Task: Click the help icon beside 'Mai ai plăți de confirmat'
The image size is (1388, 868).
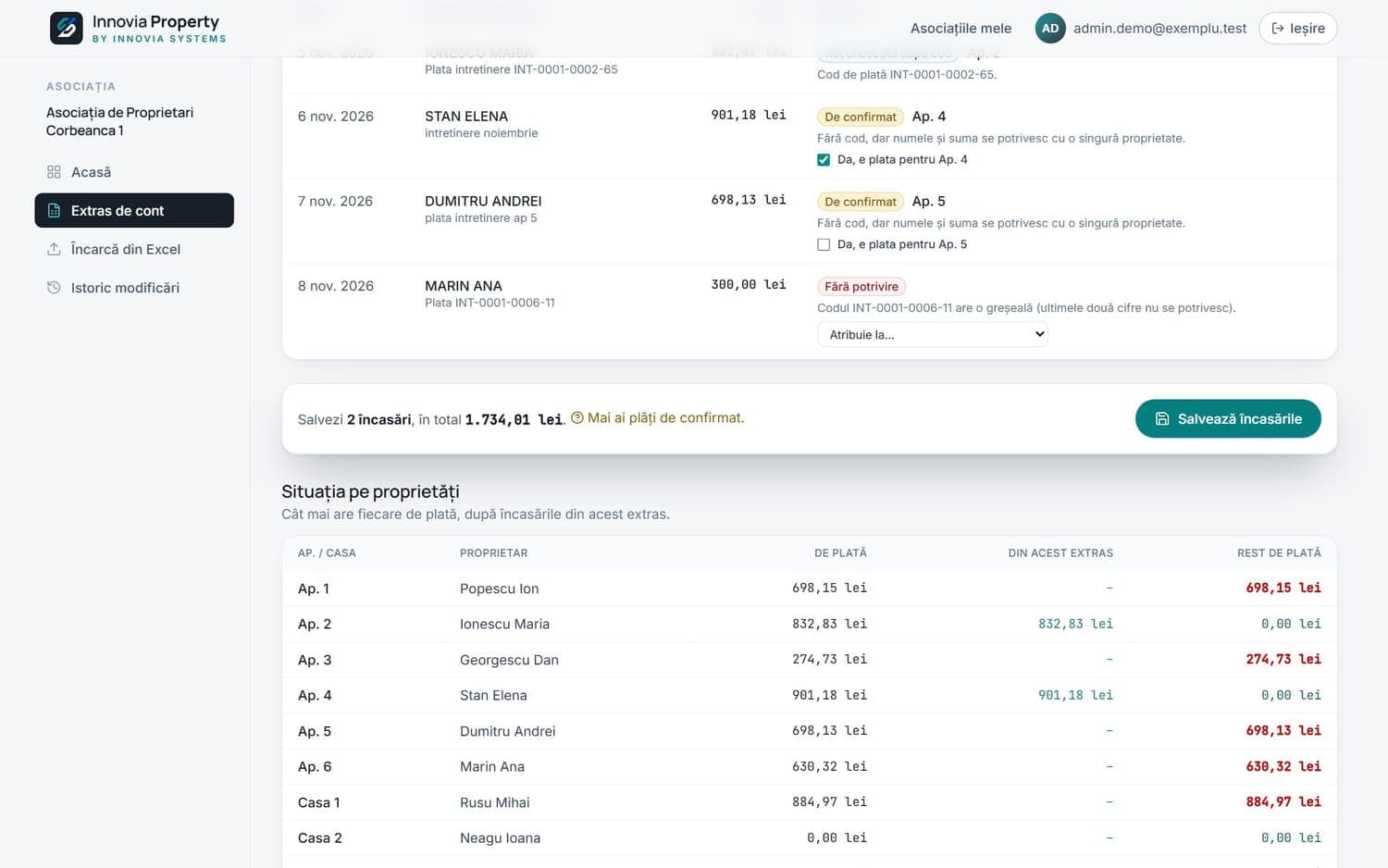Action: click(577, 418)
